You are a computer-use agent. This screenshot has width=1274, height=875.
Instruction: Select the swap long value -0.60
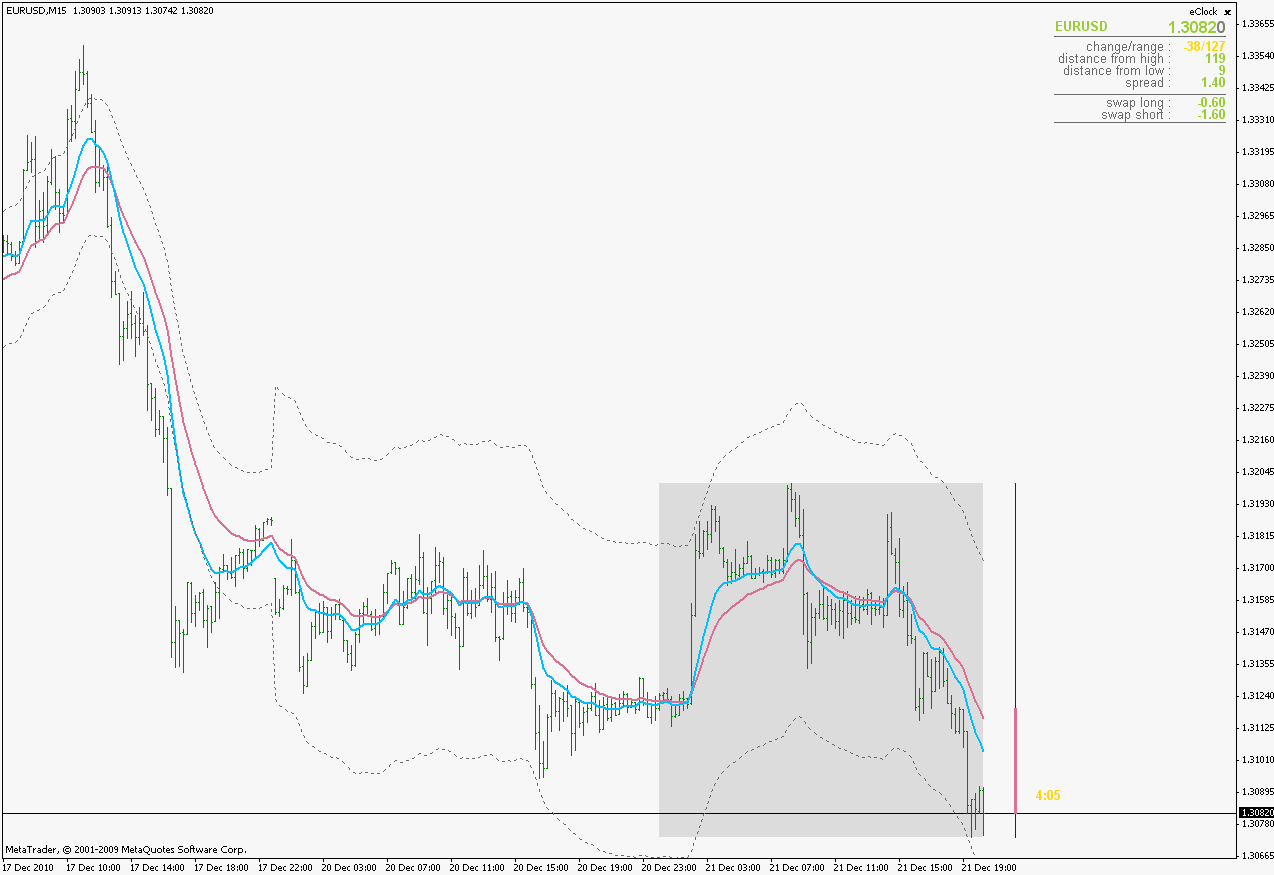pos(1211,103)
